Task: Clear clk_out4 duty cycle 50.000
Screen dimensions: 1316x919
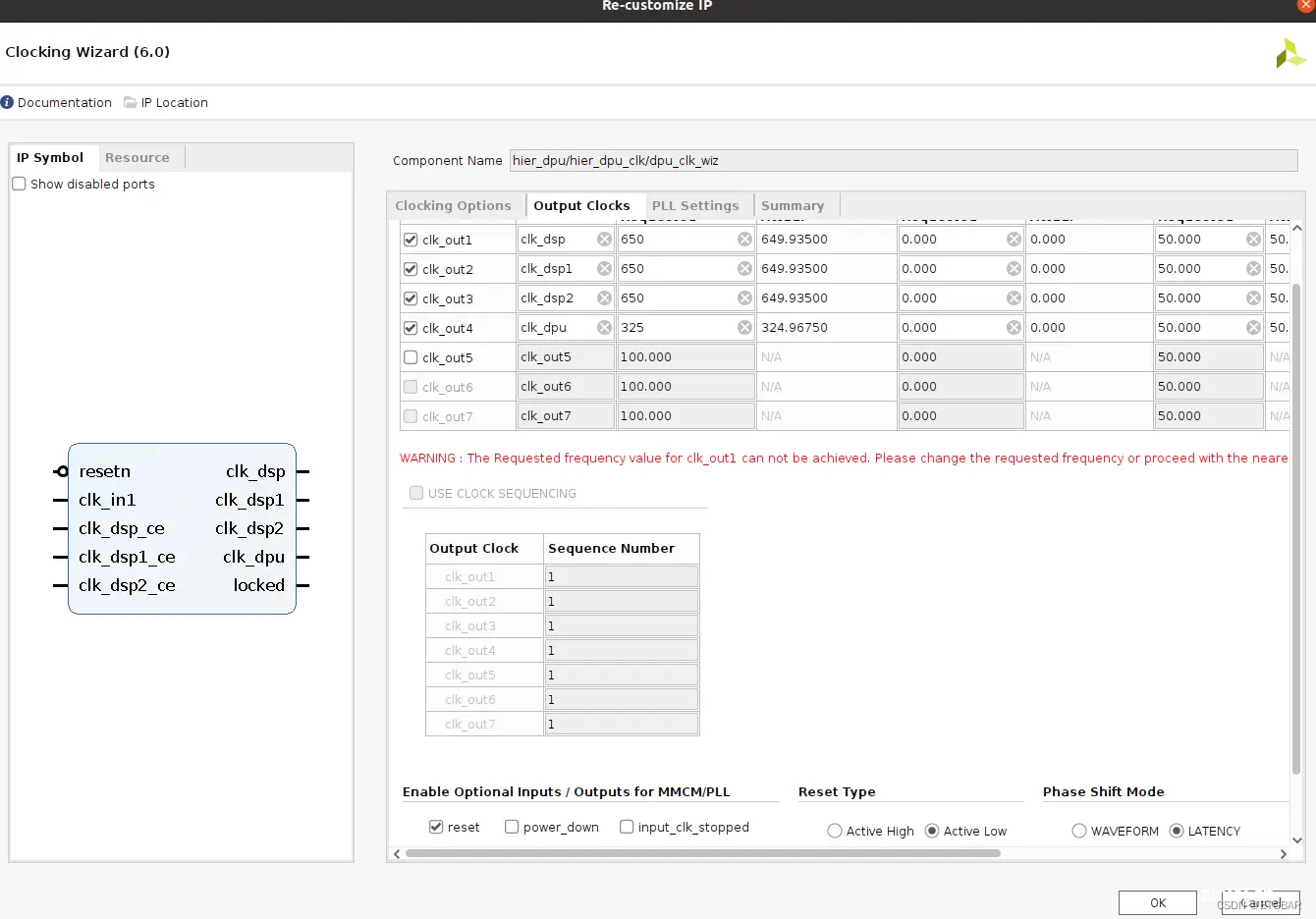Action: pos(1253,328)
